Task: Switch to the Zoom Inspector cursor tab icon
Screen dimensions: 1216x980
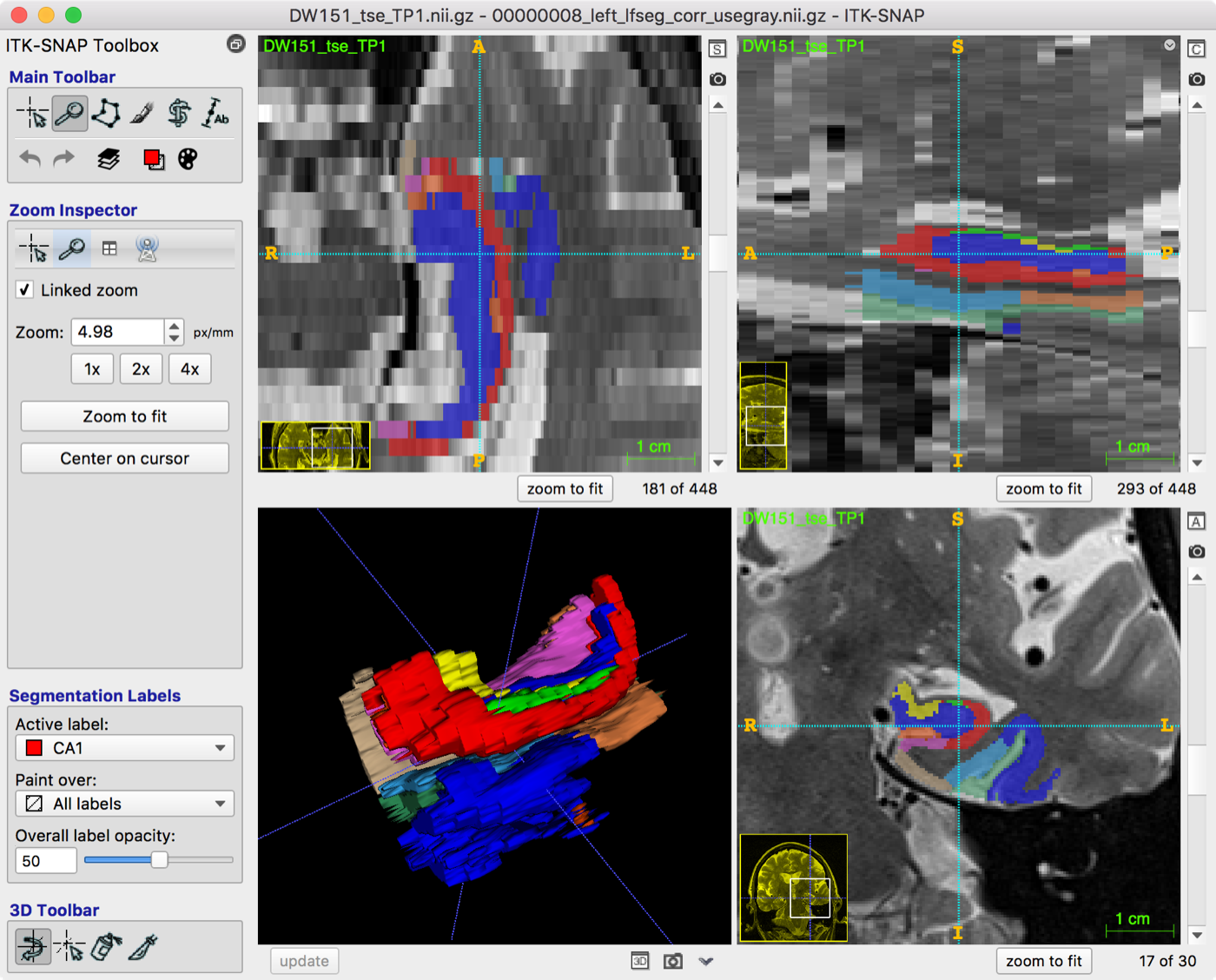Action: (33, 249)
